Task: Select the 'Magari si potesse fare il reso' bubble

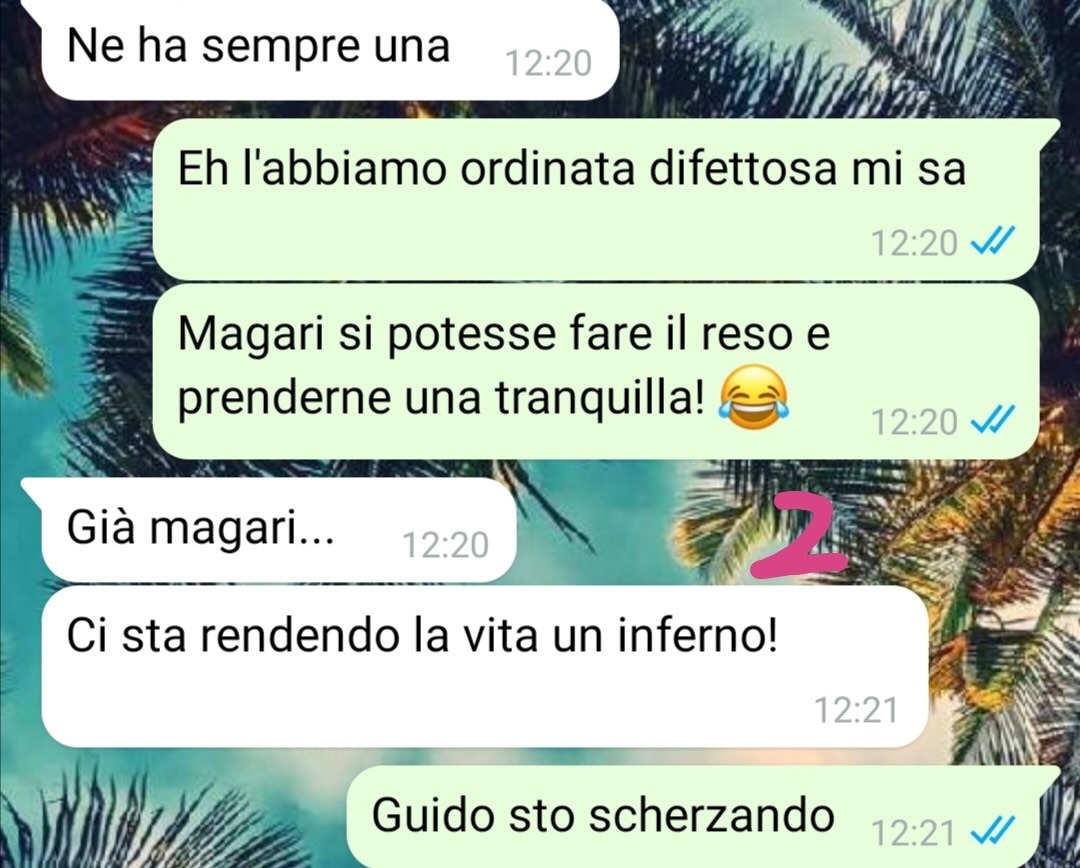Action: point(595,371)
